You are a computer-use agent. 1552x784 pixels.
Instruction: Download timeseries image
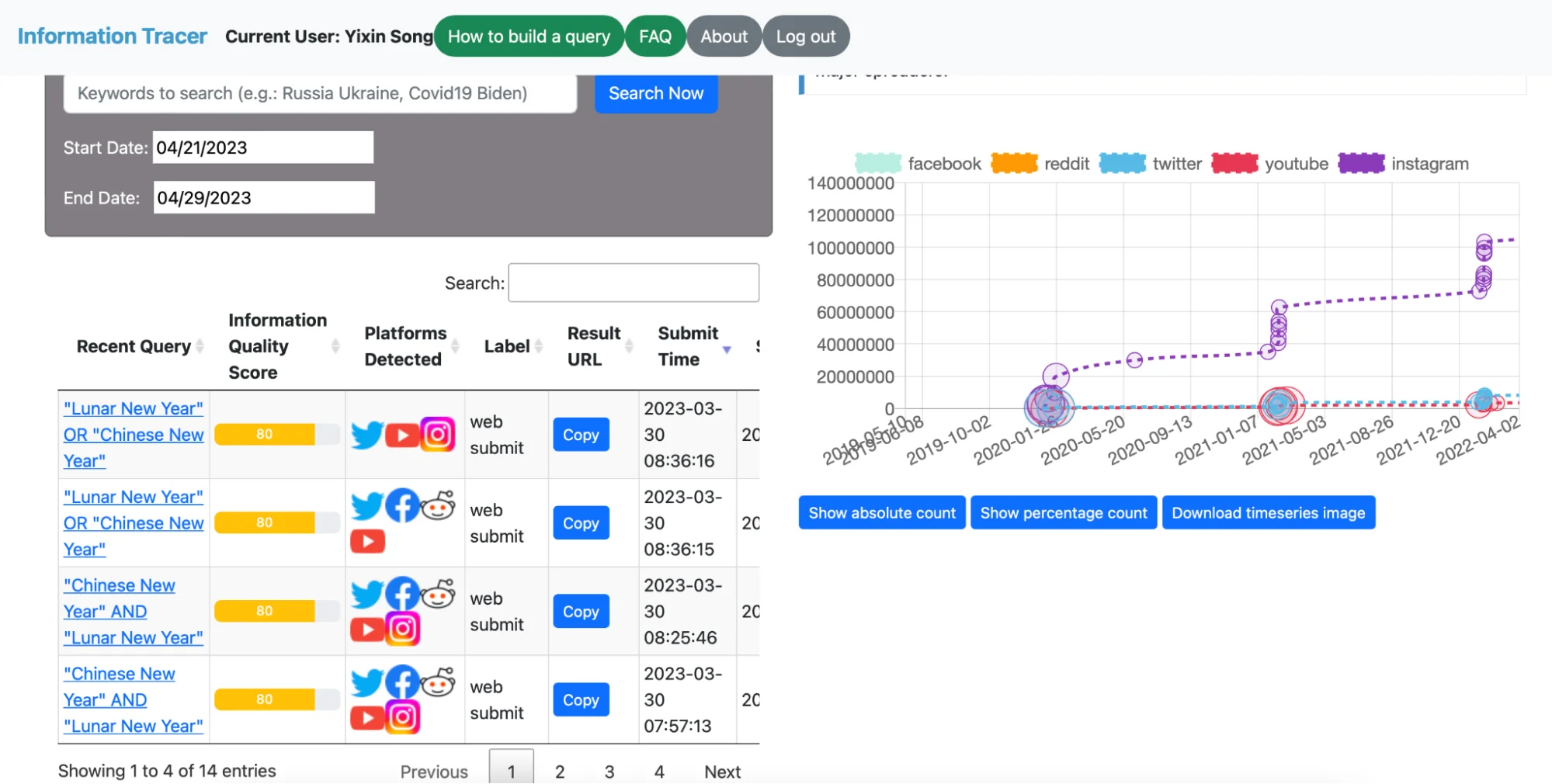[1268, 513]
